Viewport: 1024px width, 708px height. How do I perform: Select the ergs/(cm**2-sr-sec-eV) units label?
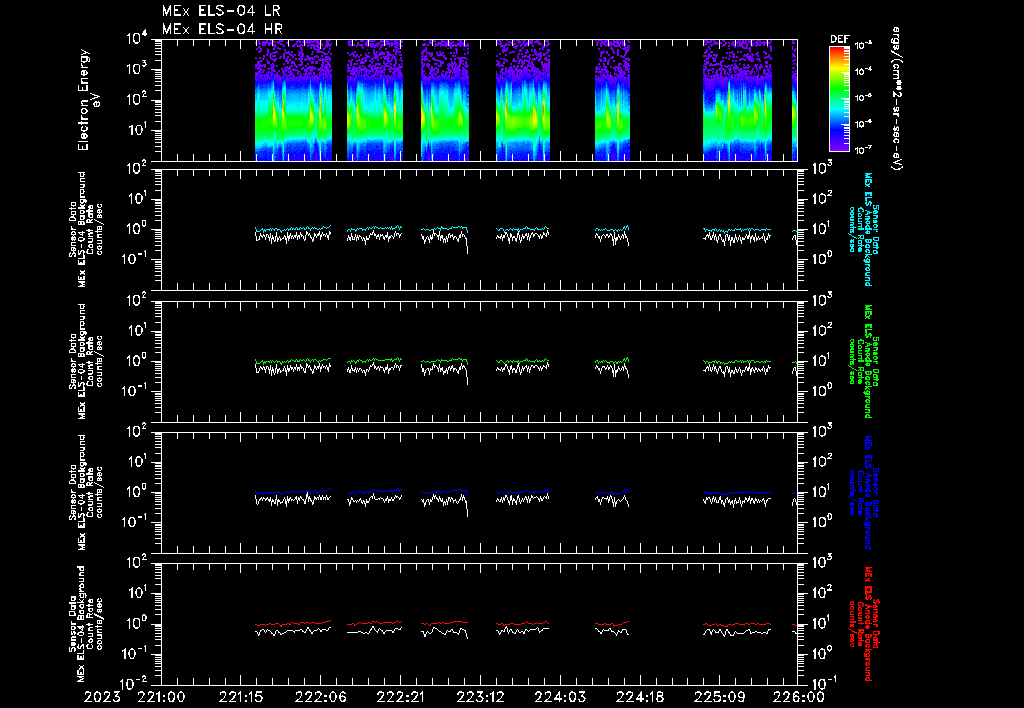(897, 99)
